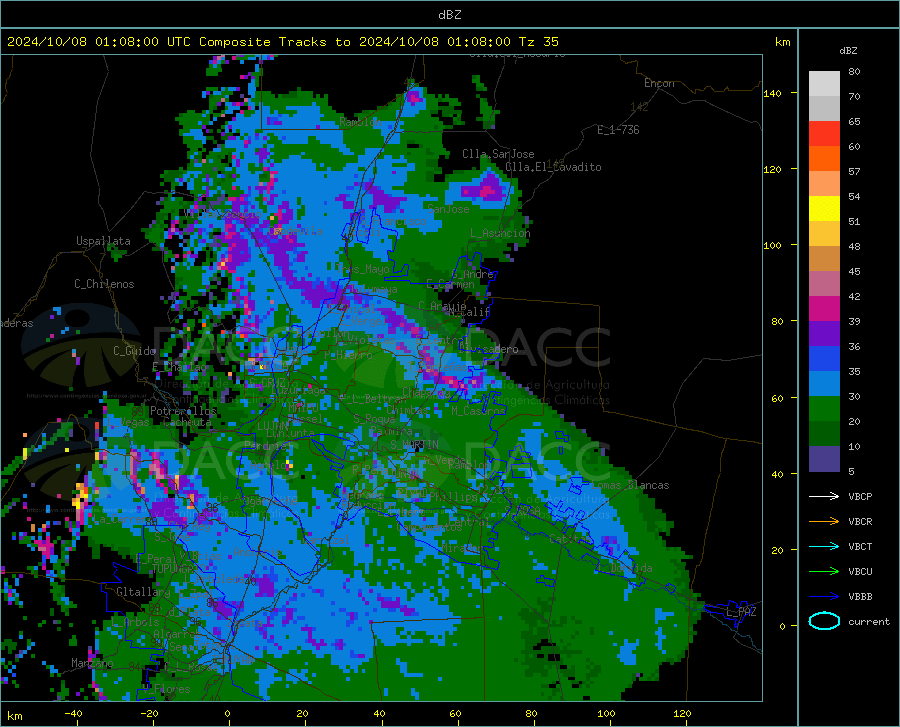Click the S_MARTIN map label
Image resolution: width=900 pixels, height=727 pixels.
(414, 445)
